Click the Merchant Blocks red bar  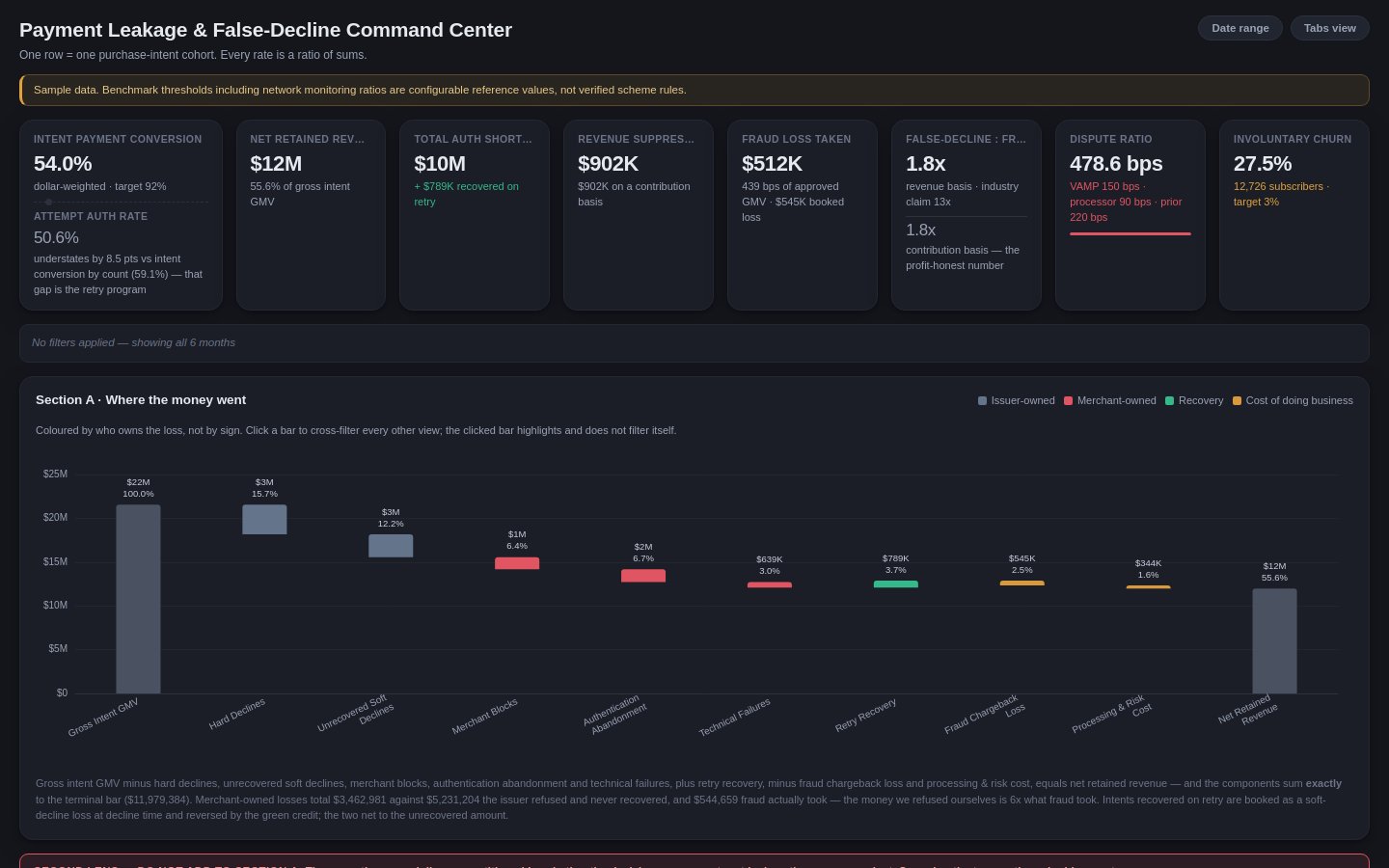pyautogui.click(x=517, y=563)
